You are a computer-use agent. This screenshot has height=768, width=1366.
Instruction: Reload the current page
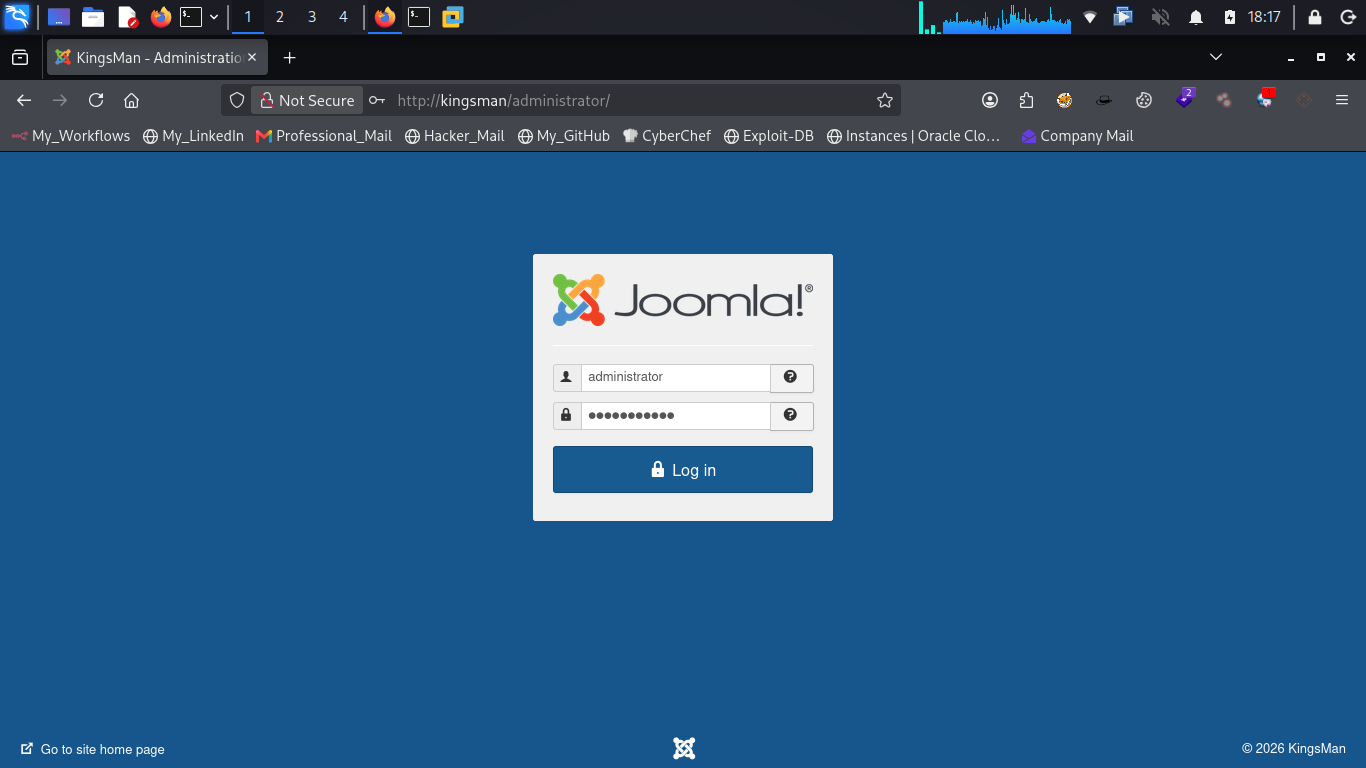pyautogui.click(x=96, y=100)
